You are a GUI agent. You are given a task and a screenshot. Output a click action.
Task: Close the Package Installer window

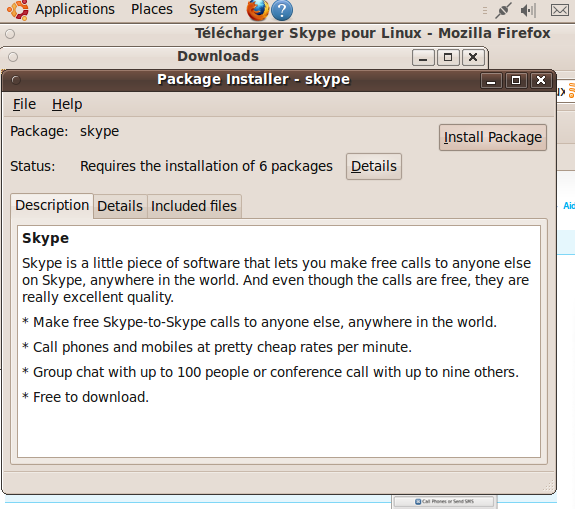(x=541, y=80)
